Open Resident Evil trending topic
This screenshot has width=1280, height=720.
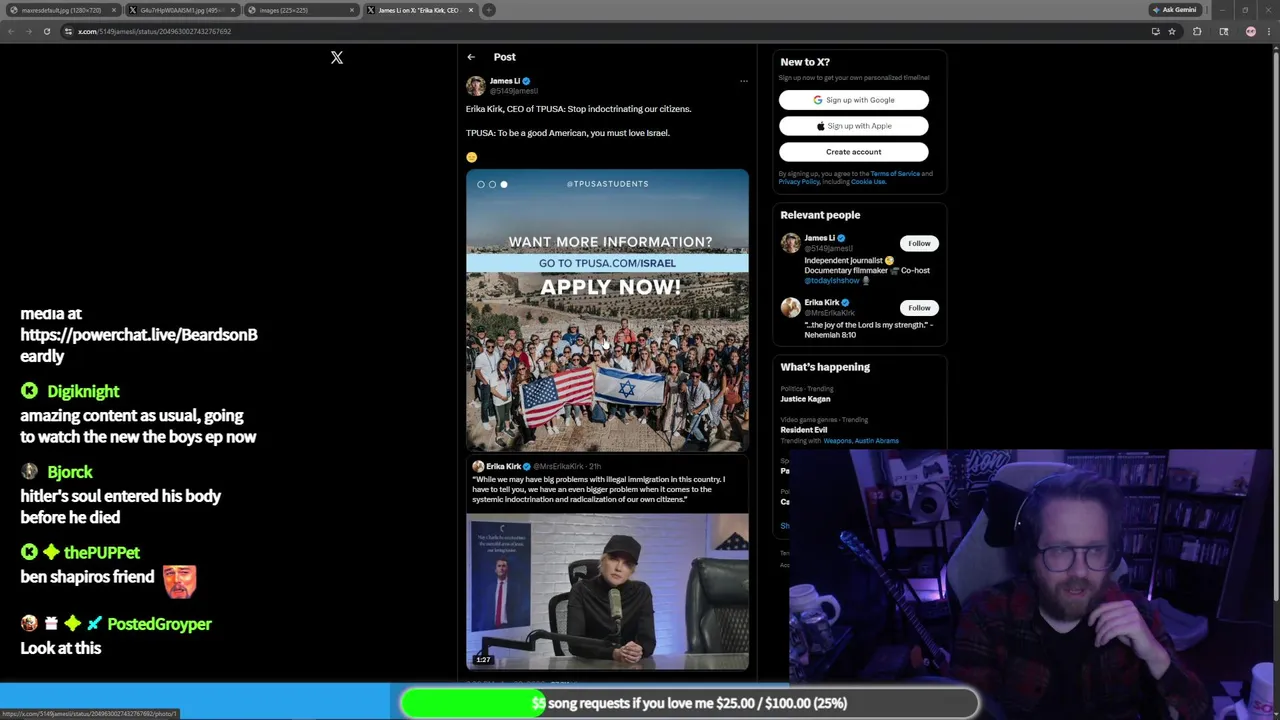point(804,430)
